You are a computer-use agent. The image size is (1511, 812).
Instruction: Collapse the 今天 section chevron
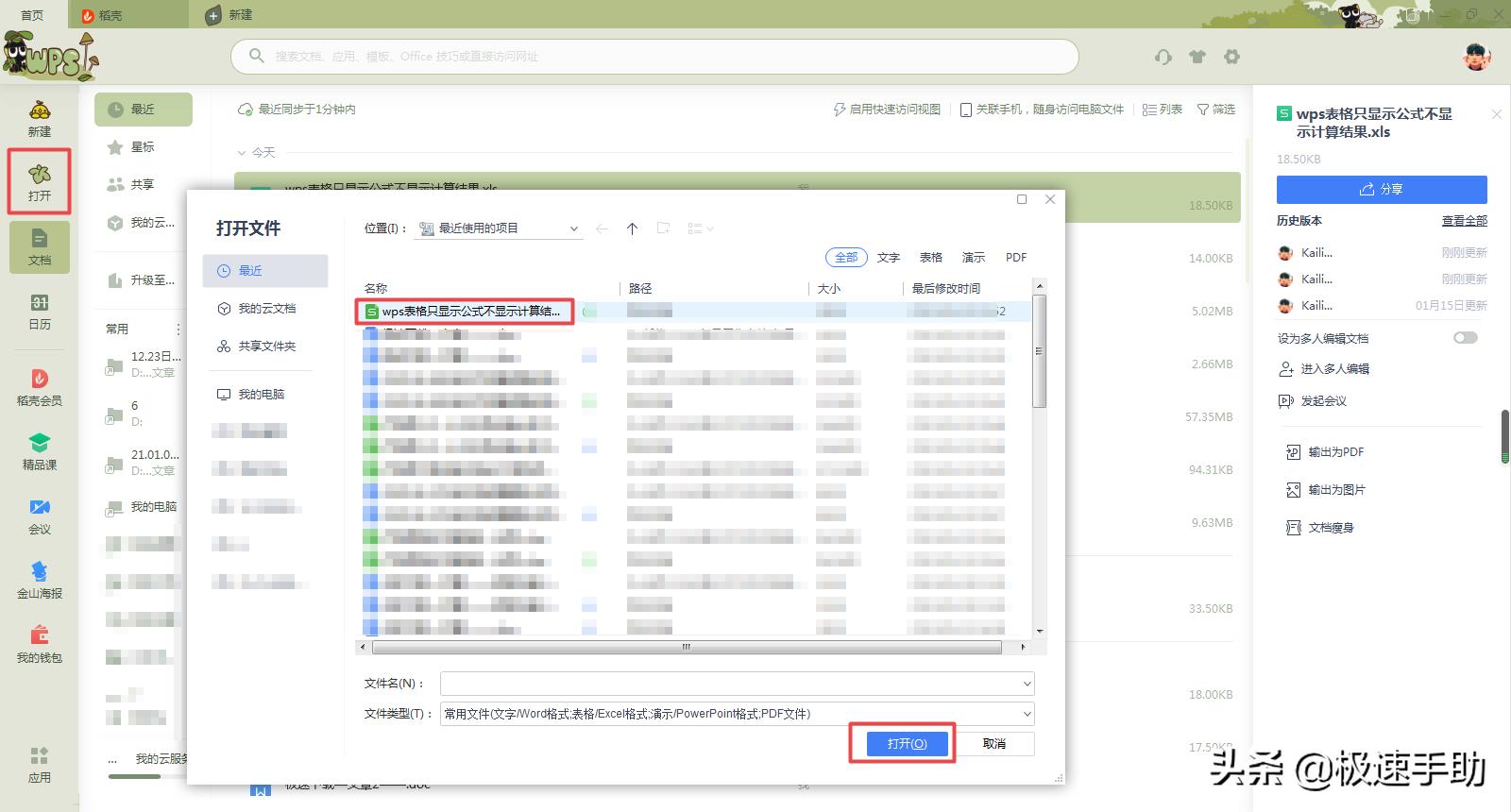pos(241,152)
